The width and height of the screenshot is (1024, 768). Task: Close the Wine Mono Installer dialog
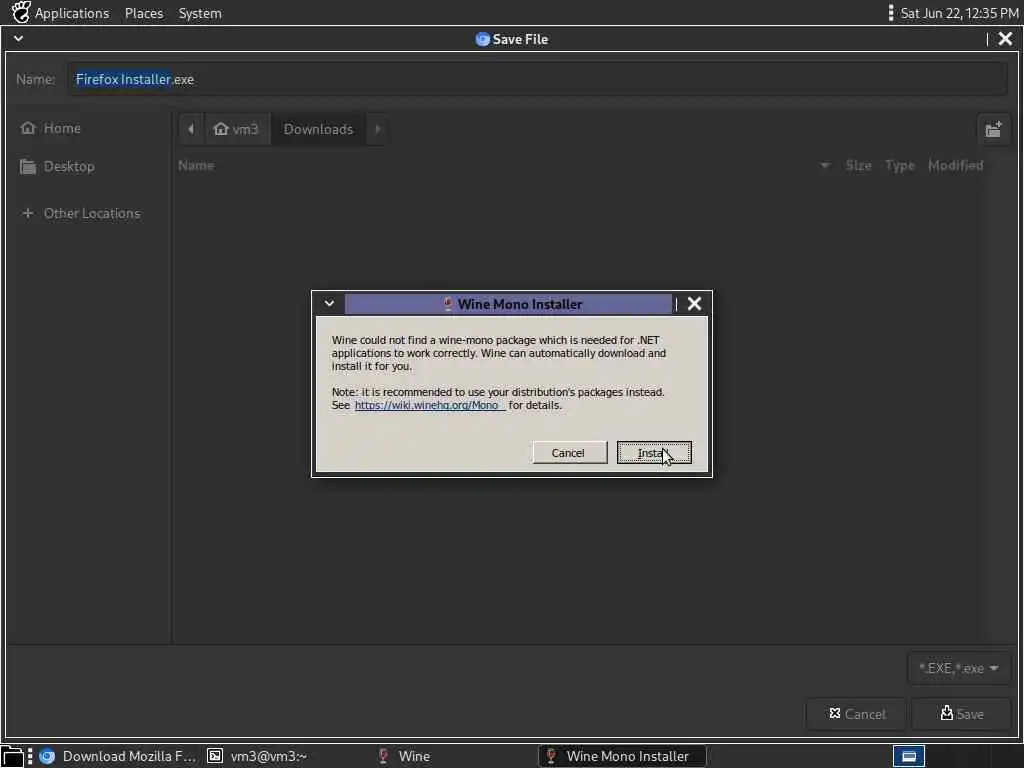tap(694, 304)
